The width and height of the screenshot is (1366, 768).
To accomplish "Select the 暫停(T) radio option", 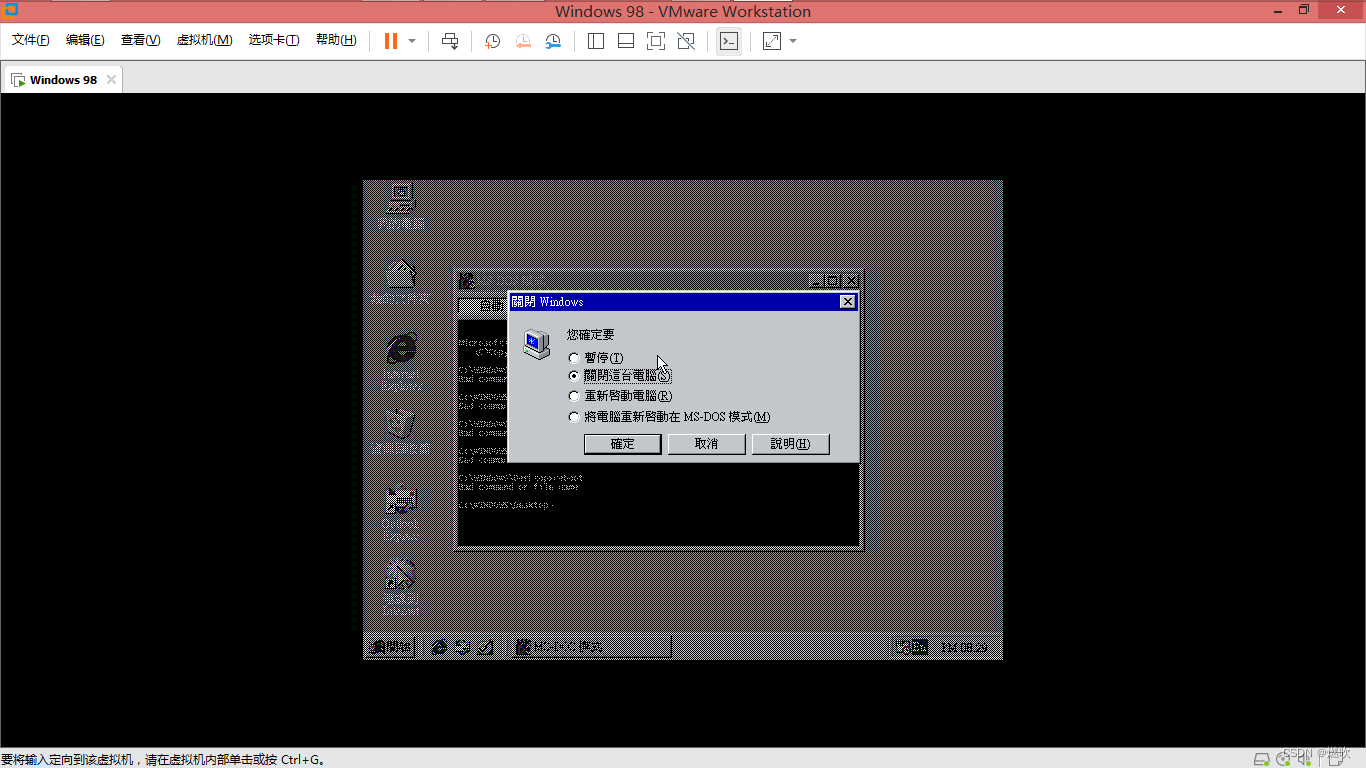I will click(x=597, y=358).
